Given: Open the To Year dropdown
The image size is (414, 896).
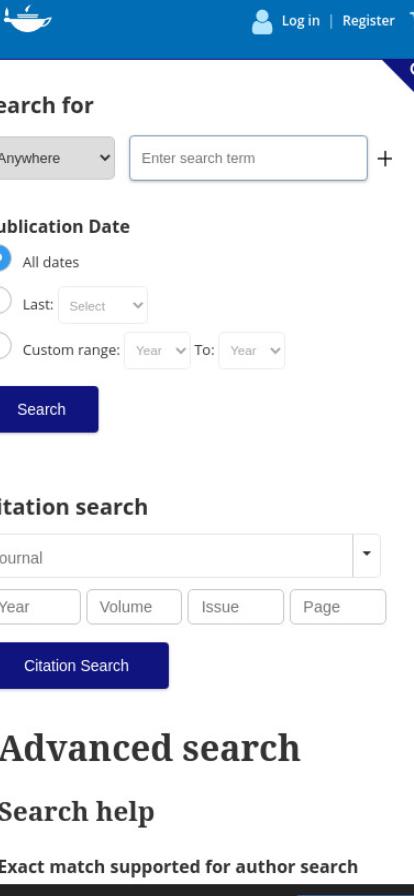Looking at the screenshot, I should pyautogui.click(x=252, y=350).
